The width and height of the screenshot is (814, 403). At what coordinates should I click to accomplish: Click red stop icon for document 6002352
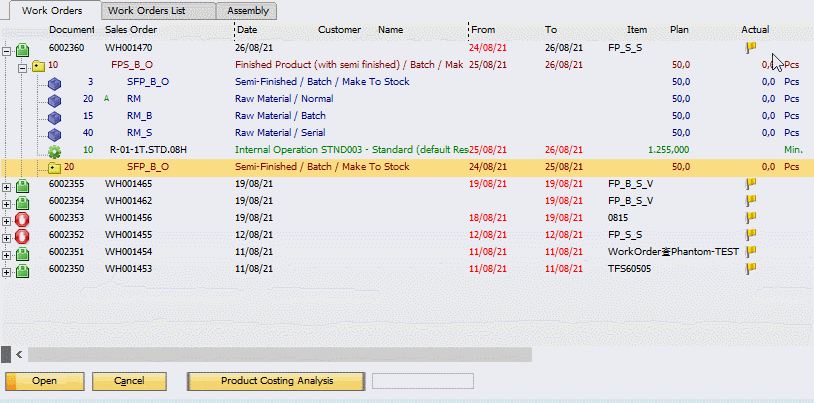coord(24,236)
